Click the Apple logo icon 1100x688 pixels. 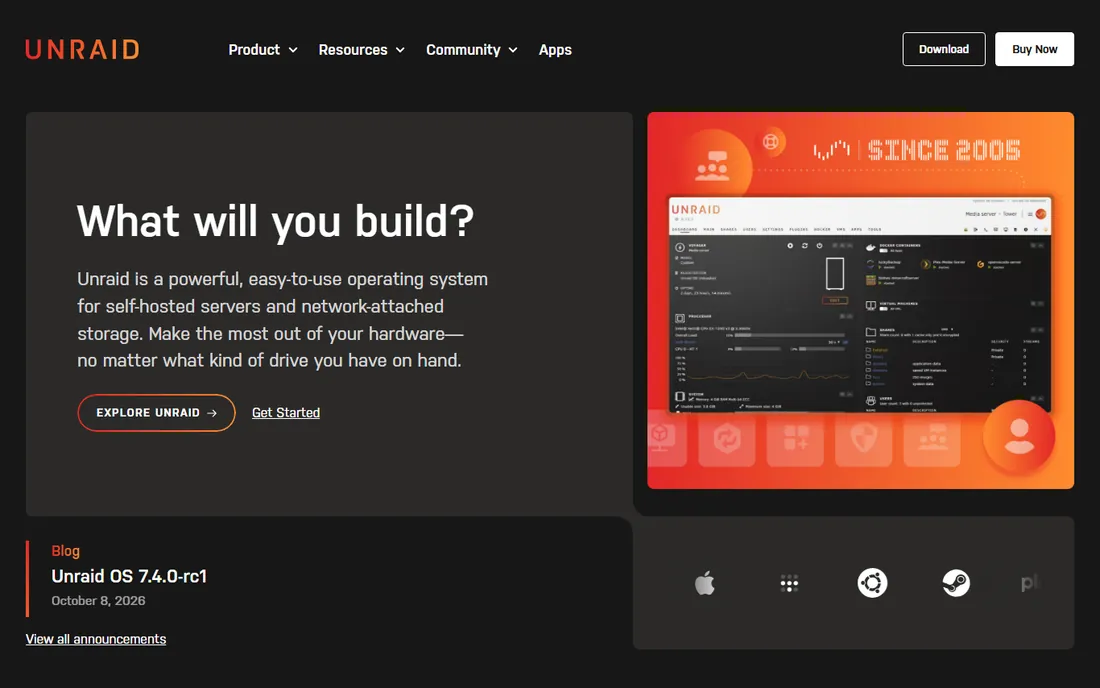click(705, 583)
